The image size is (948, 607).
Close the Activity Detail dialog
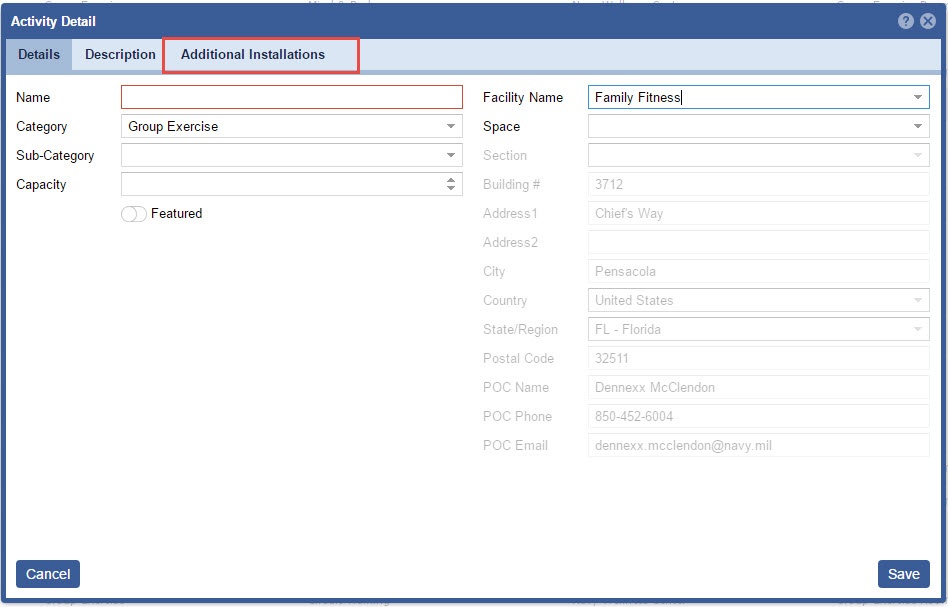(x=927, y=21)
